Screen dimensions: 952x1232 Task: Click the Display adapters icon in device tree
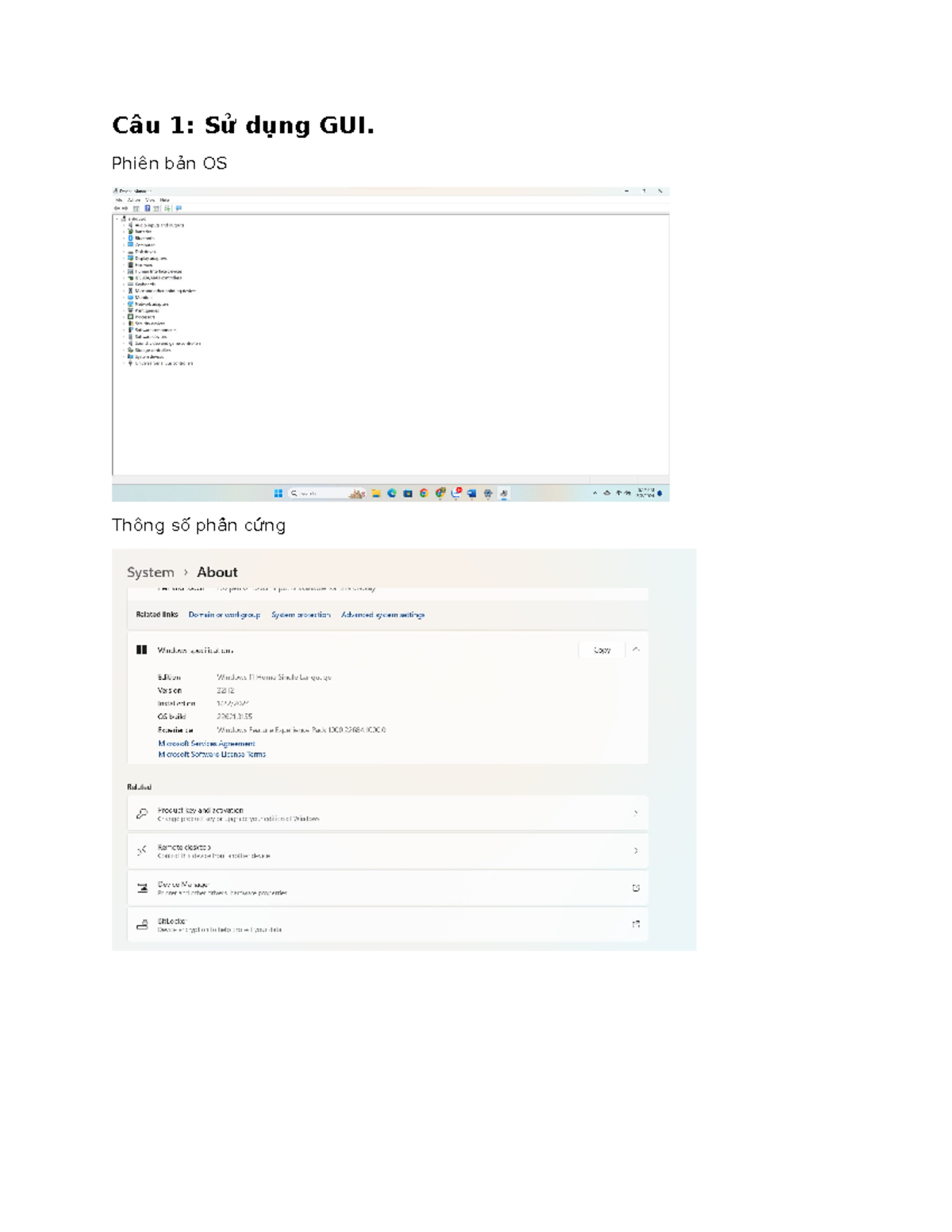(x=131, y=258)
